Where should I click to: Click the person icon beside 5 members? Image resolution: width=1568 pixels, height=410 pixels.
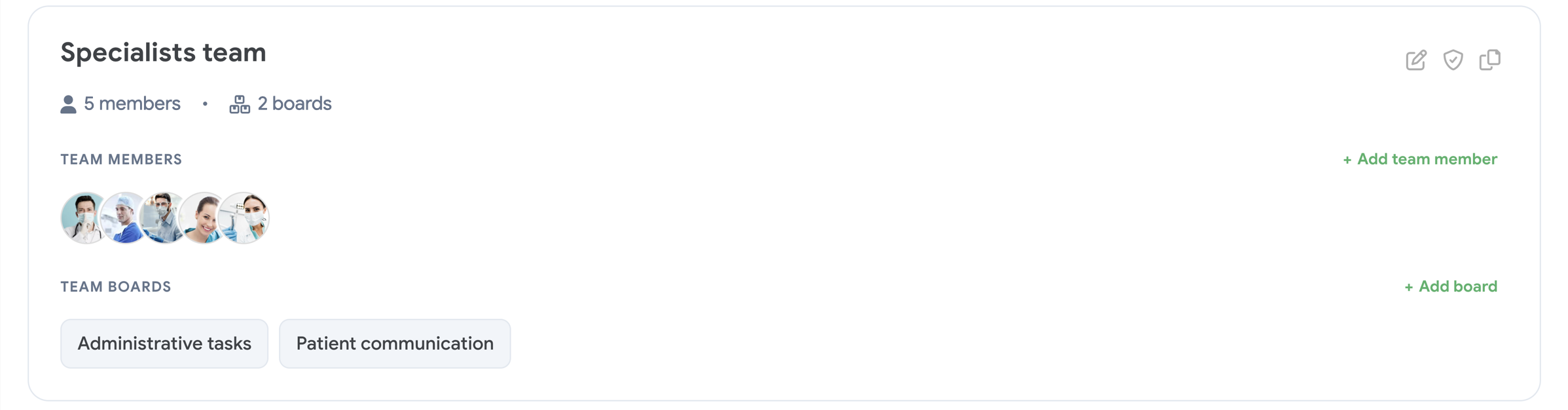tap(68, 104)
